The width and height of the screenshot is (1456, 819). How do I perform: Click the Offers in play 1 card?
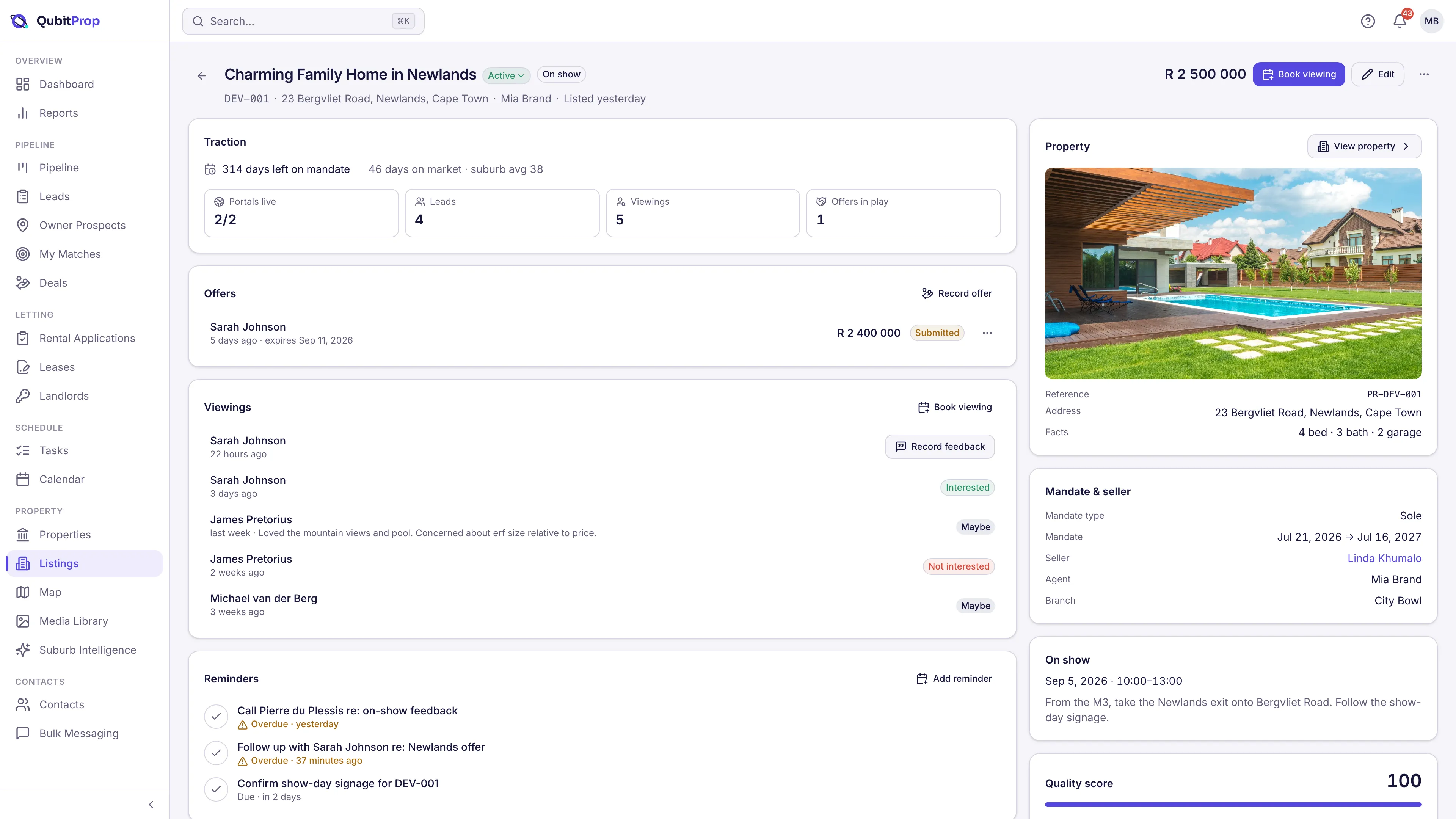[903, 212]
